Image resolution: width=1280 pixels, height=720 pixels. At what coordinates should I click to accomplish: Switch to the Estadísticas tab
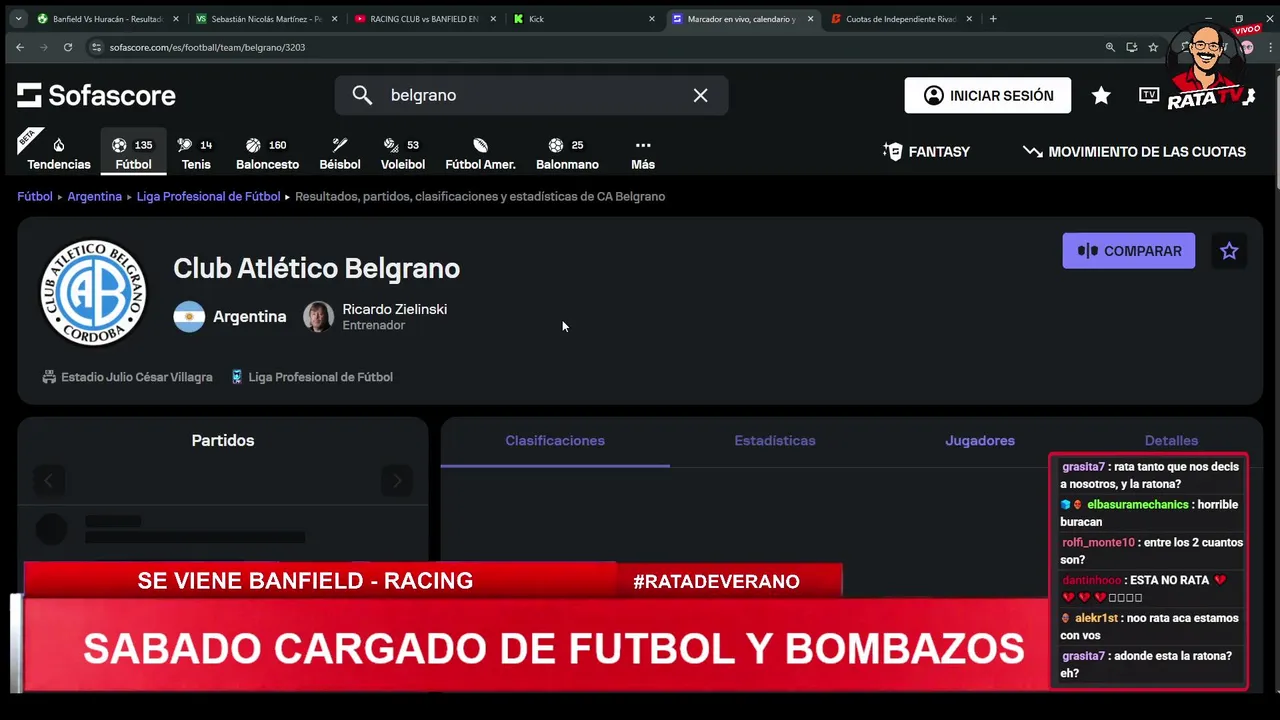(x=775, y=441)
